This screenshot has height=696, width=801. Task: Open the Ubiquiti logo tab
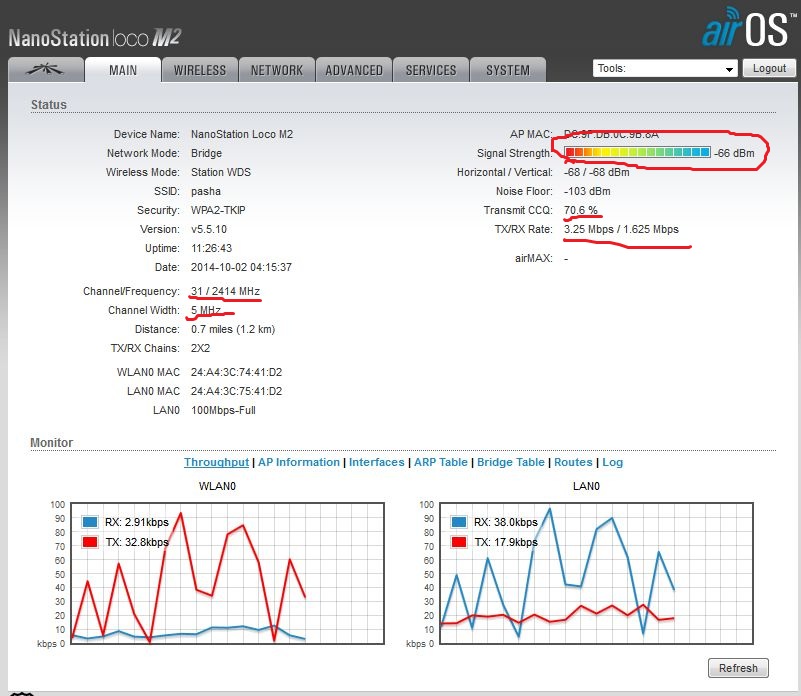pos(45,70)
